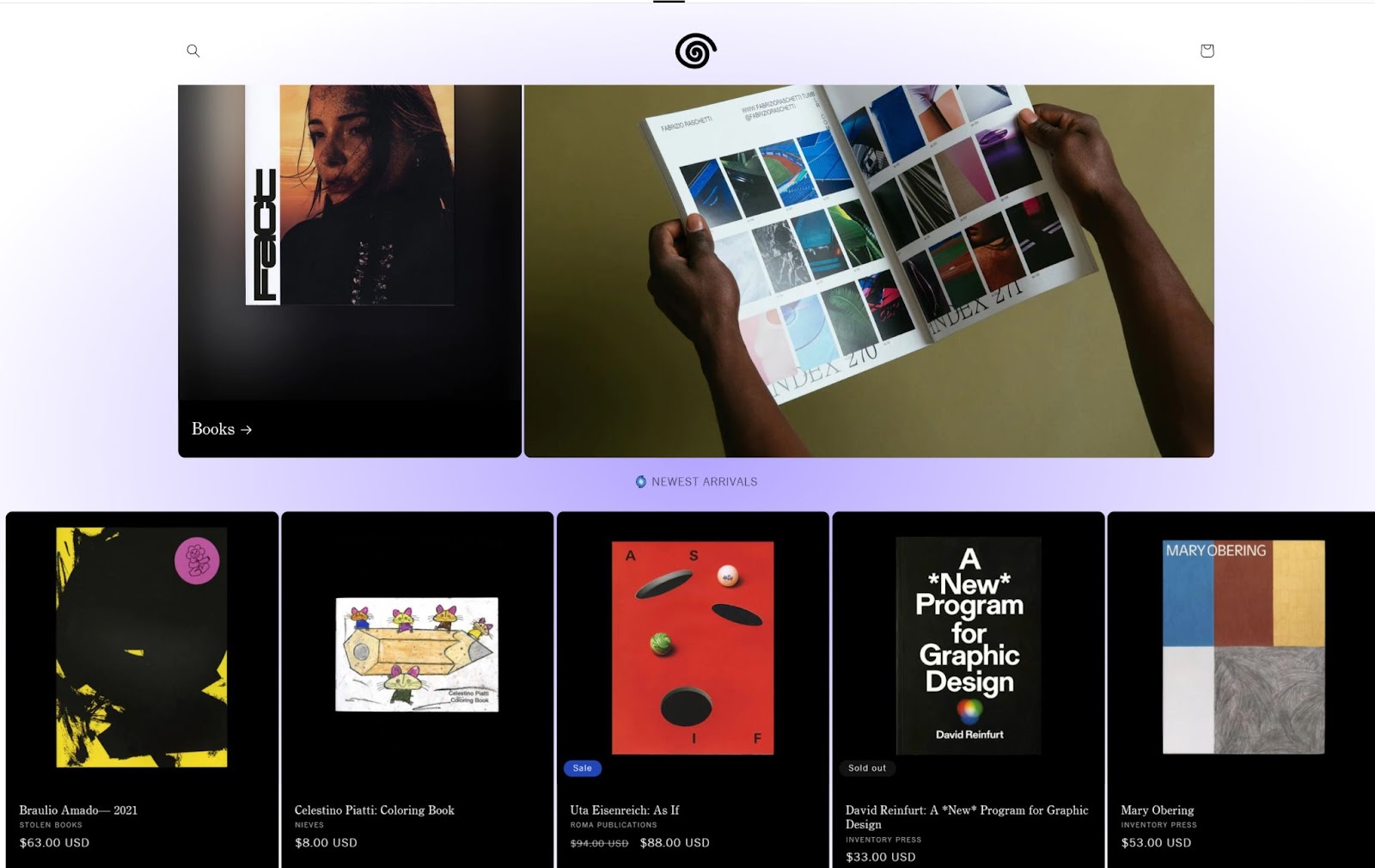Viewport: 1375px width, 868px height.
Task: Open A New Program for Graphic Design cover
Action: click(969, 646)
